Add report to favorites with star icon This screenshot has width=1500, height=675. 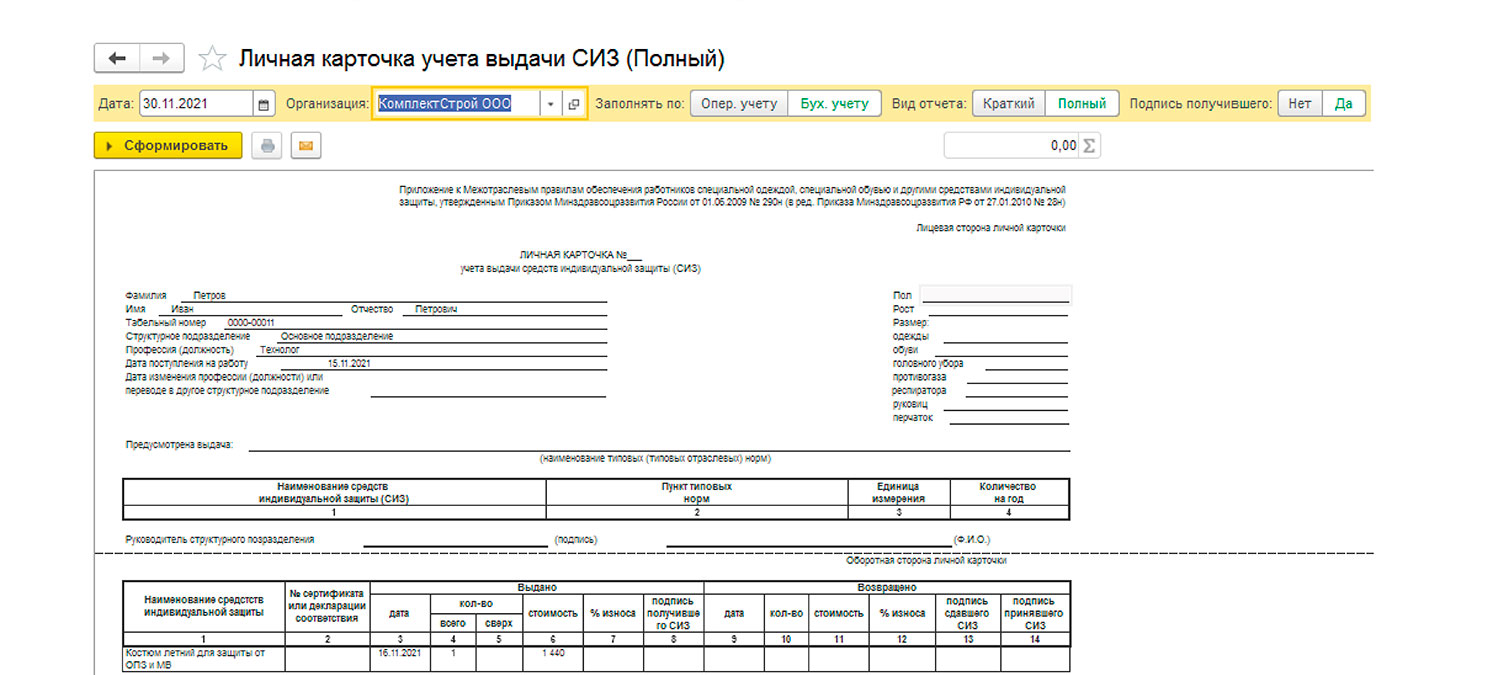[212, 59]
